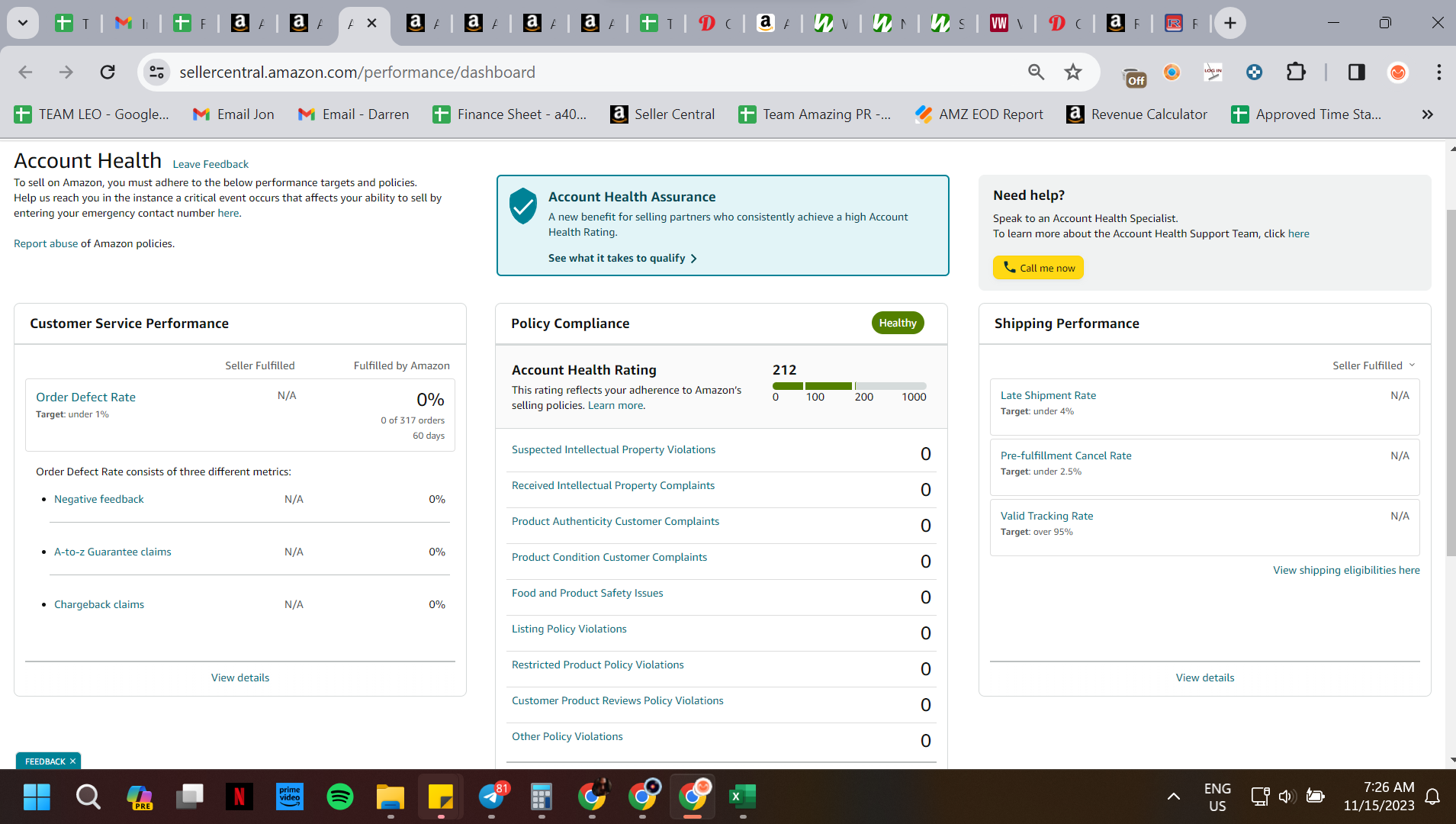
Task: Open the Late Shipment Rate link
Action: tap(1048, 395)
